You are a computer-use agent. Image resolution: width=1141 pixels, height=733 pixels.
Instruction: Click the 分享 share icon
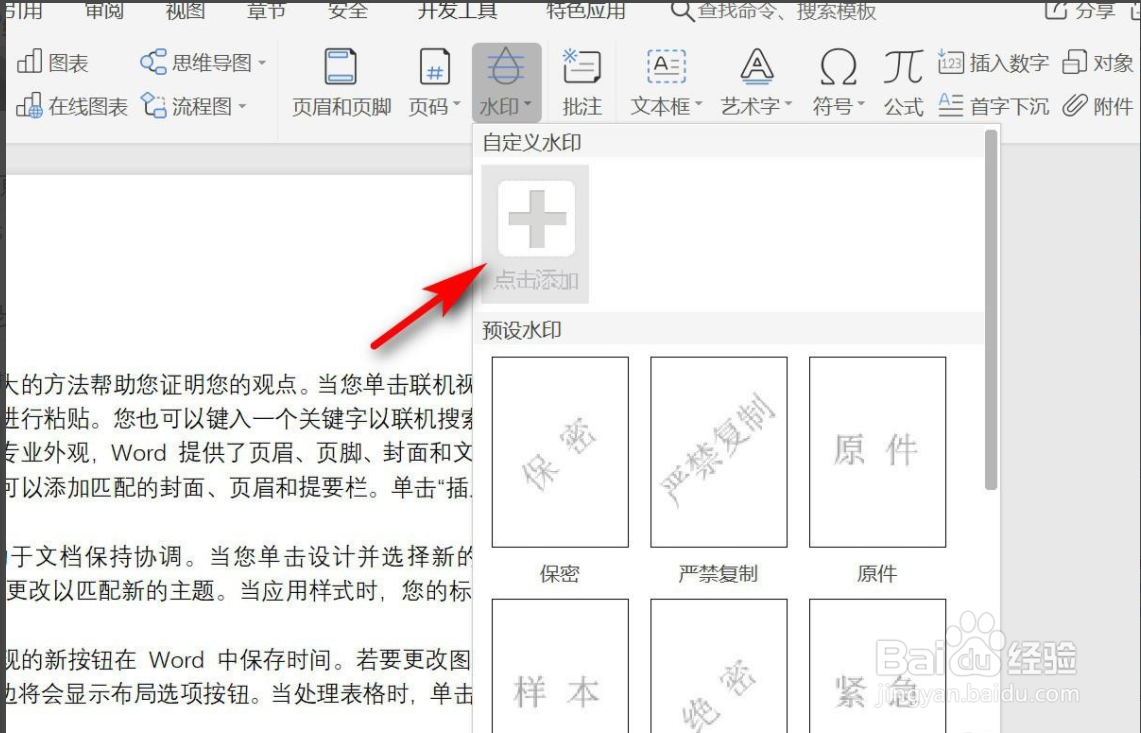click(x=1056, y=10)
